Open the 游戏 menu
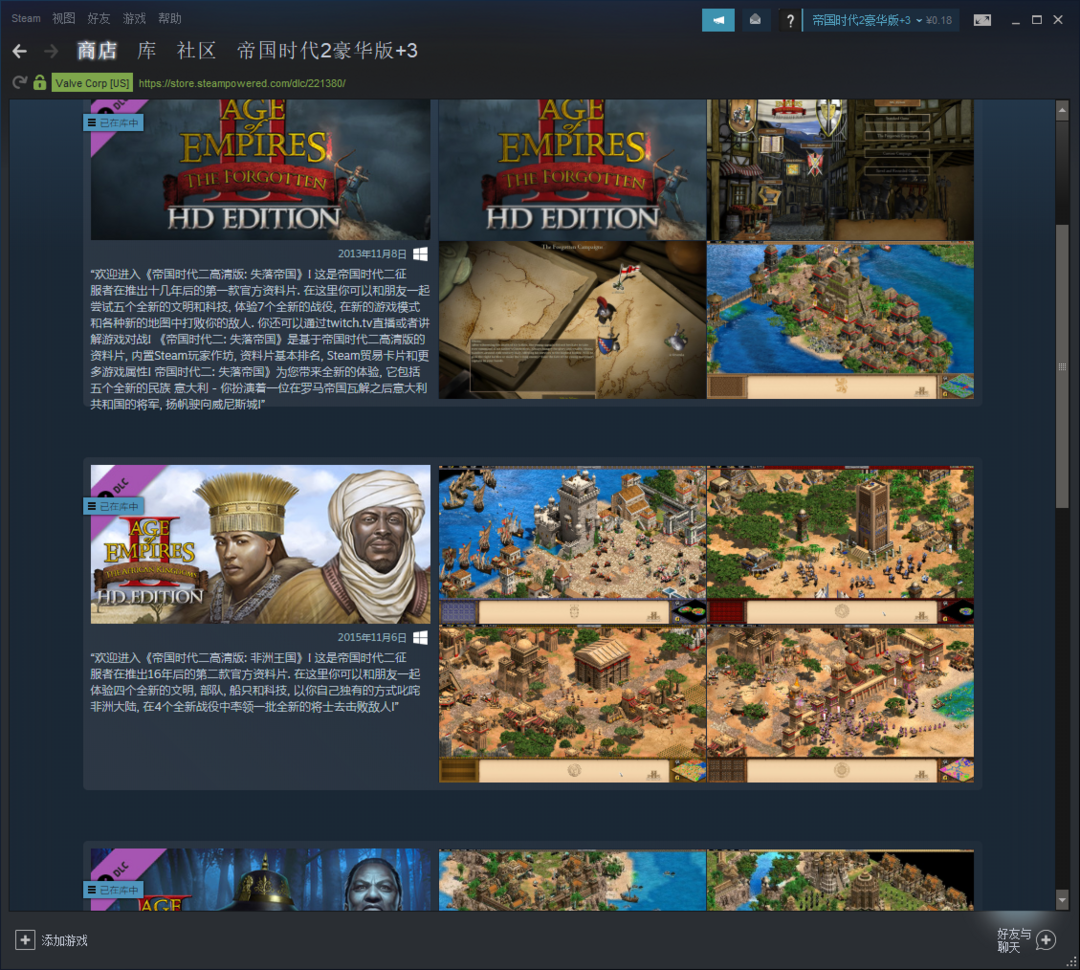Screen dimensions: 1080x970 134,18
